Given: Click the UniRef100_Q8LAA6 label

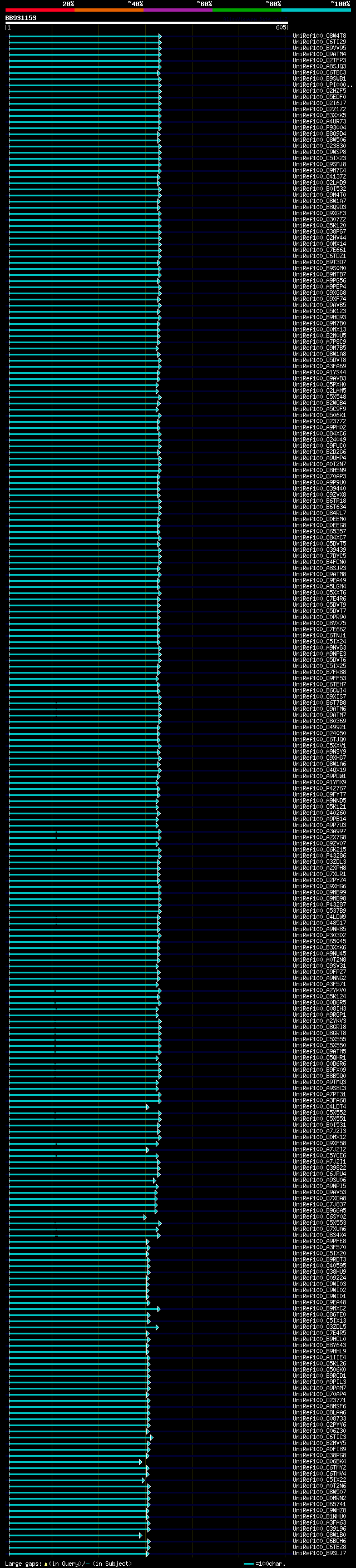Looking at the screenshot, I should 319,1412.
